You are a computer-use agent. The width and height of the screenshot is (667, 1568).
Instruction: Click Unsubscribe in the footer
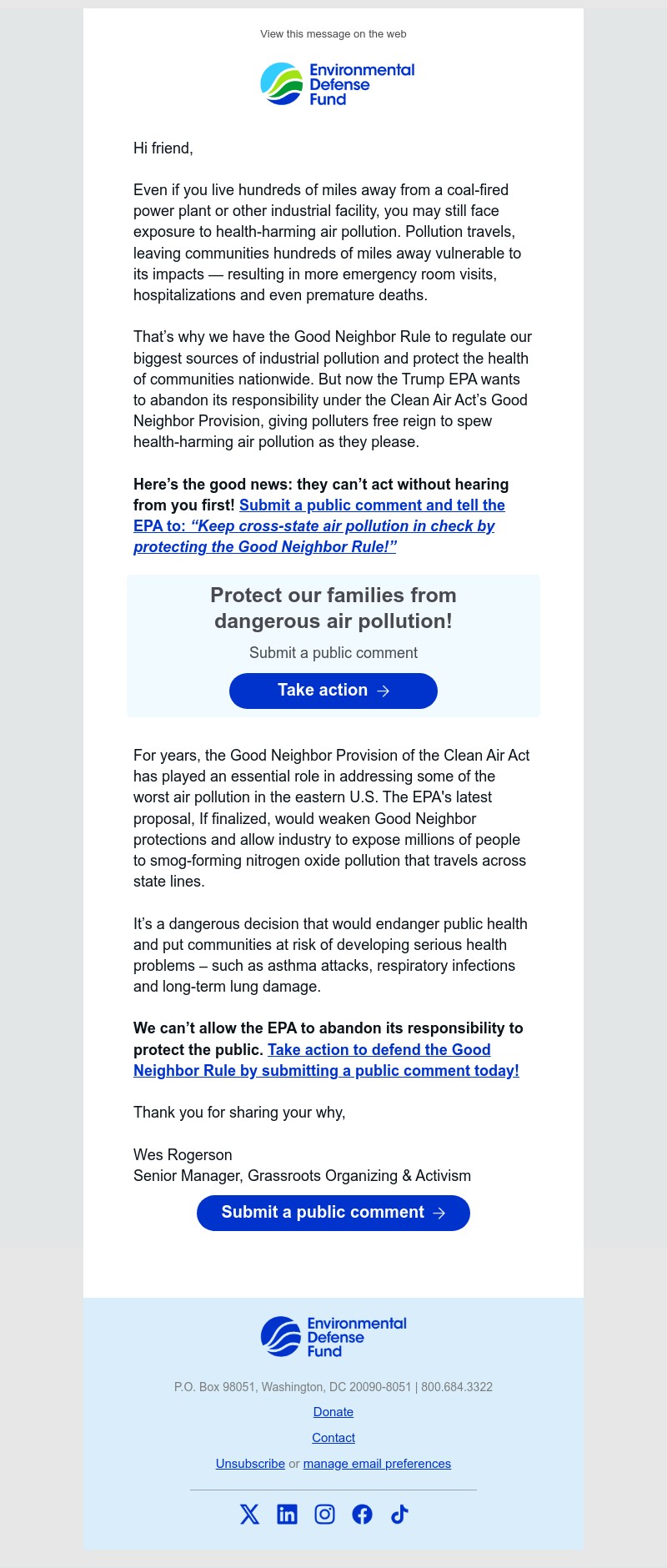[x=250, y=1464]
